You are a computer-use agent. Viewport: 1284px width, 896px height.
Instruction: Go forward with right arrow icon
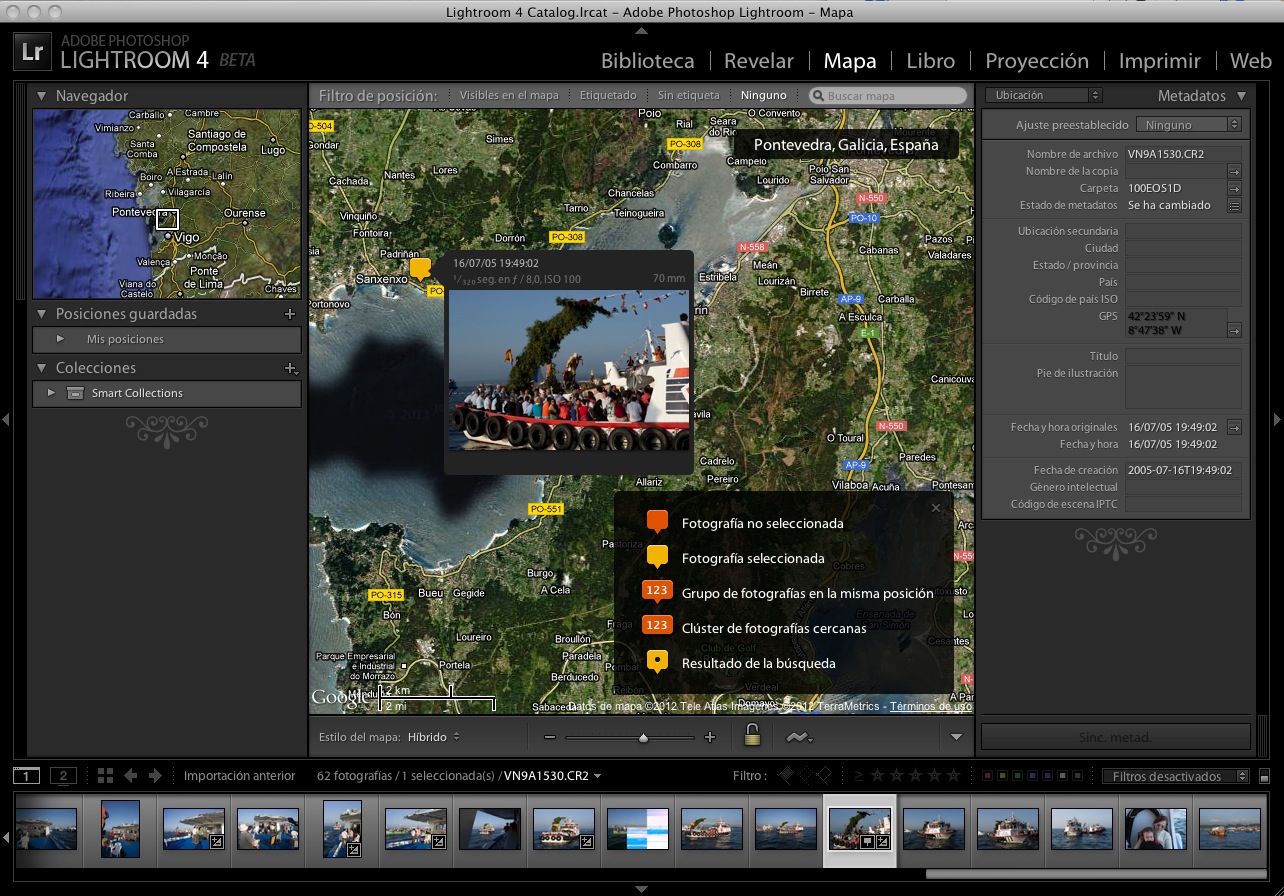pyautogui.click(x=155, y=776)
